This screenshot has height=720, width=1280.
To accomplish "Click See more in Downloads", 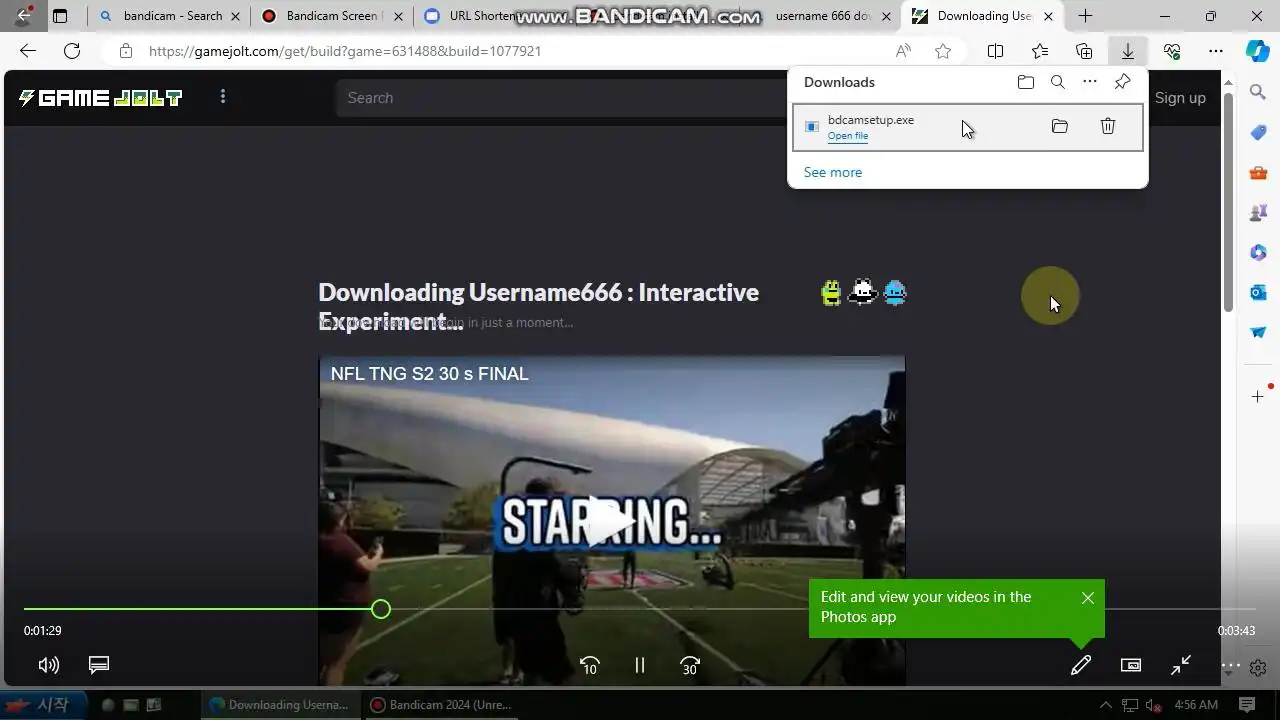I will [833, 172].
